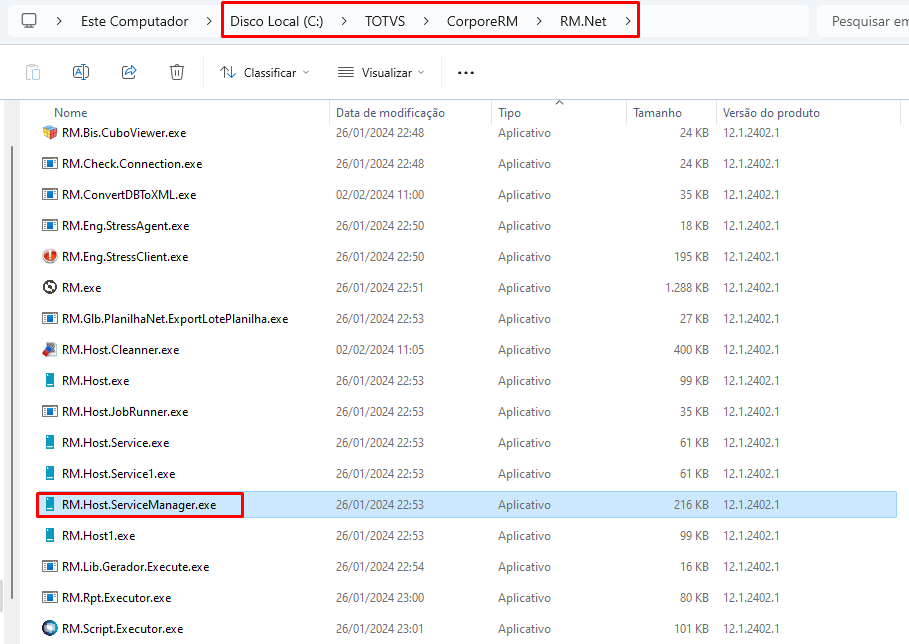
Task: Click the RM.Host.Service.exe blue icon
Action: [x=50, y=443]
